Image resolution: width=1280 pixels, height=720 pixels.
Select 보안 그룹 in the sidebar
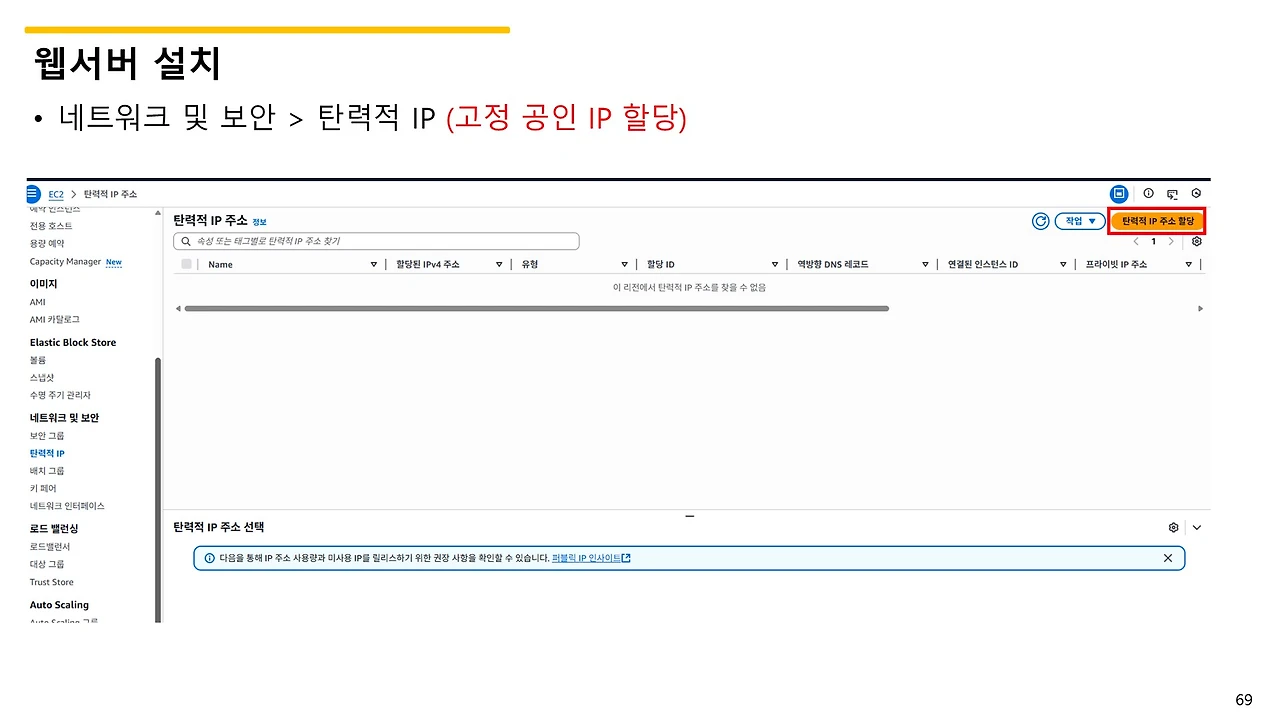[x=47, y=435]
